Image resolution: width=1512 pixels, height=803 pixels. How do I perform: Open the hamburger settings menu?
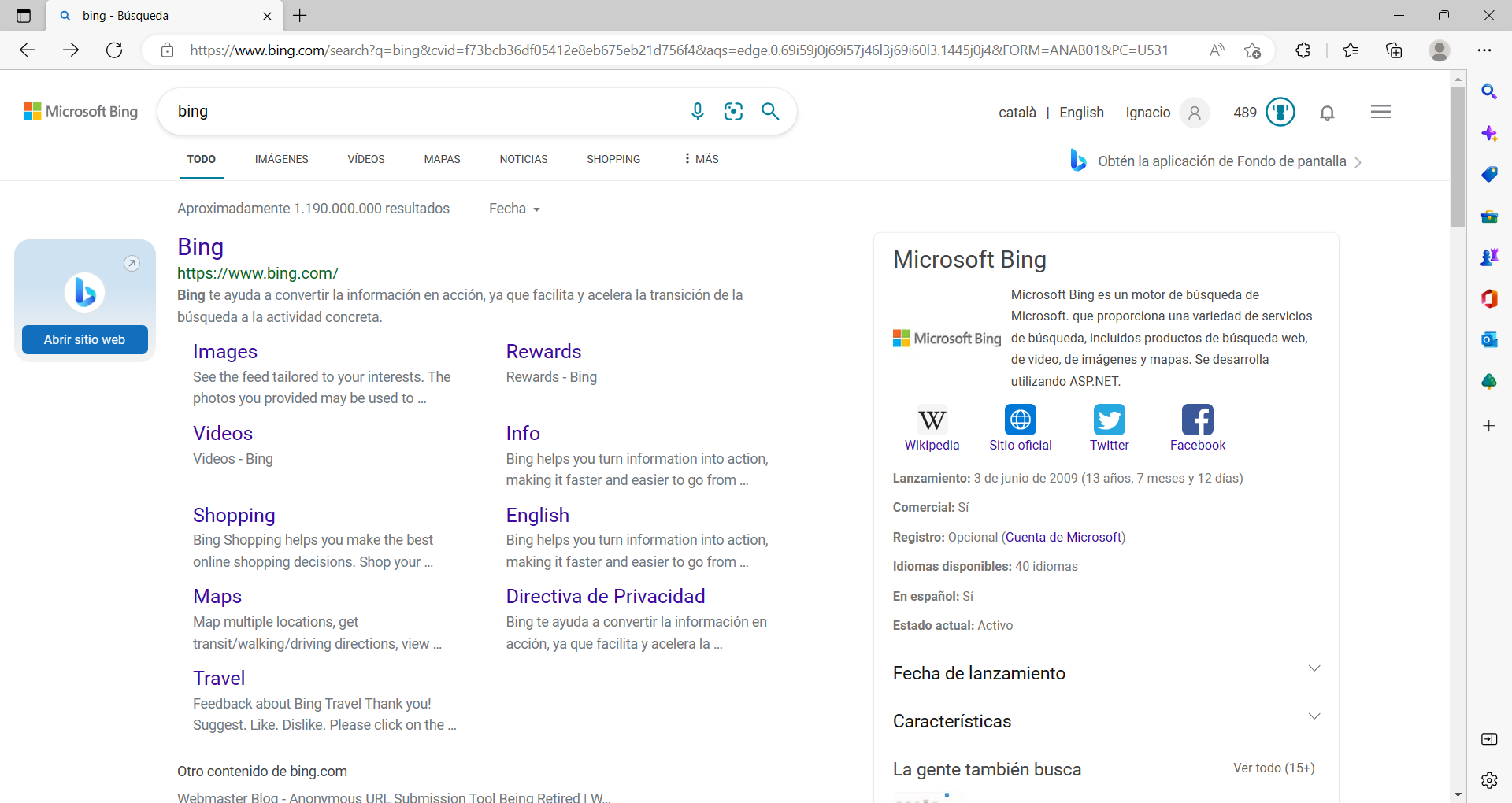pos(1380,112)
